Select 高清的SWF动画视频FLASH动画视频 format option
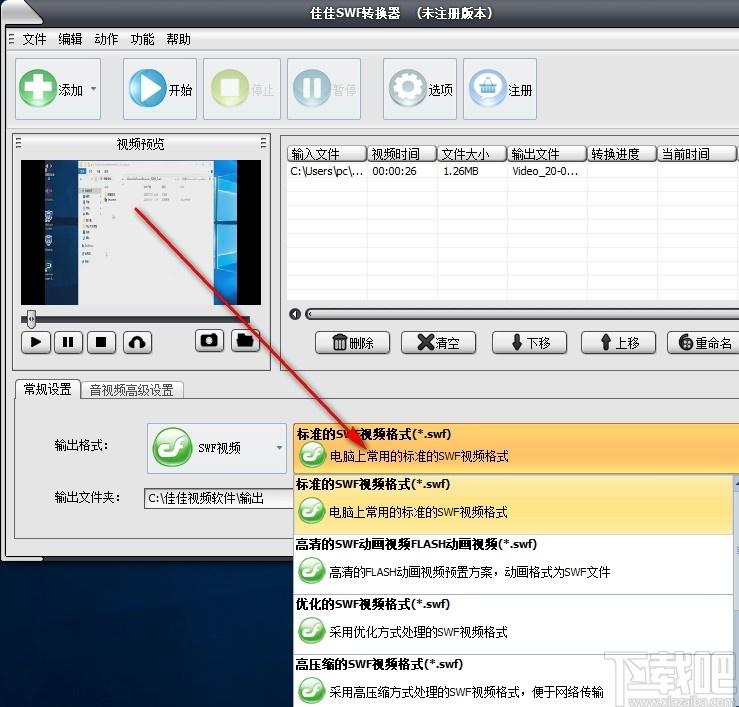The width and height of the screenshot is (739, 707). coord(513,564)
